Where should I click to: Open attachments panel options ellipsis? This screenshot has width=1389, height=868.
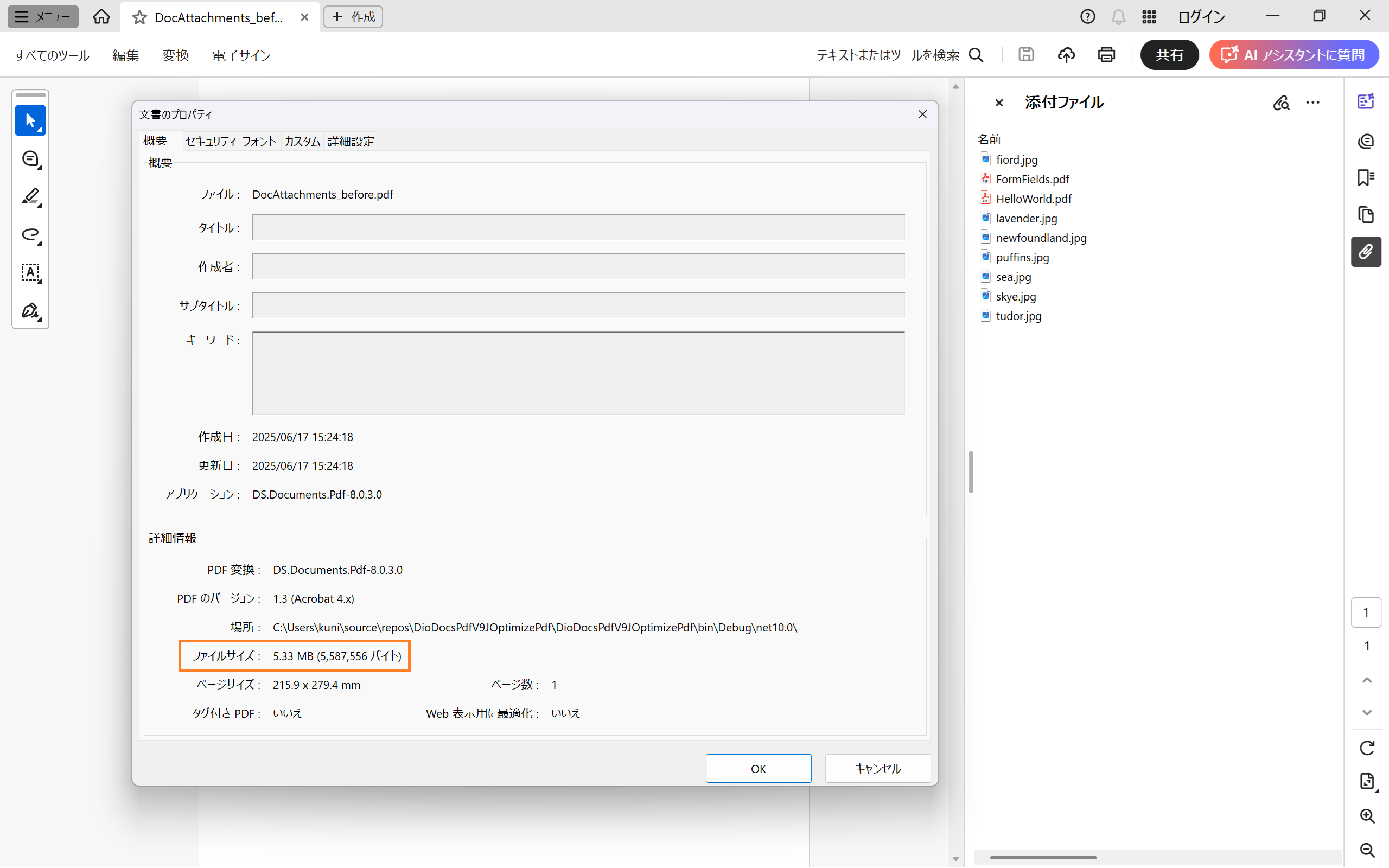1312,103
